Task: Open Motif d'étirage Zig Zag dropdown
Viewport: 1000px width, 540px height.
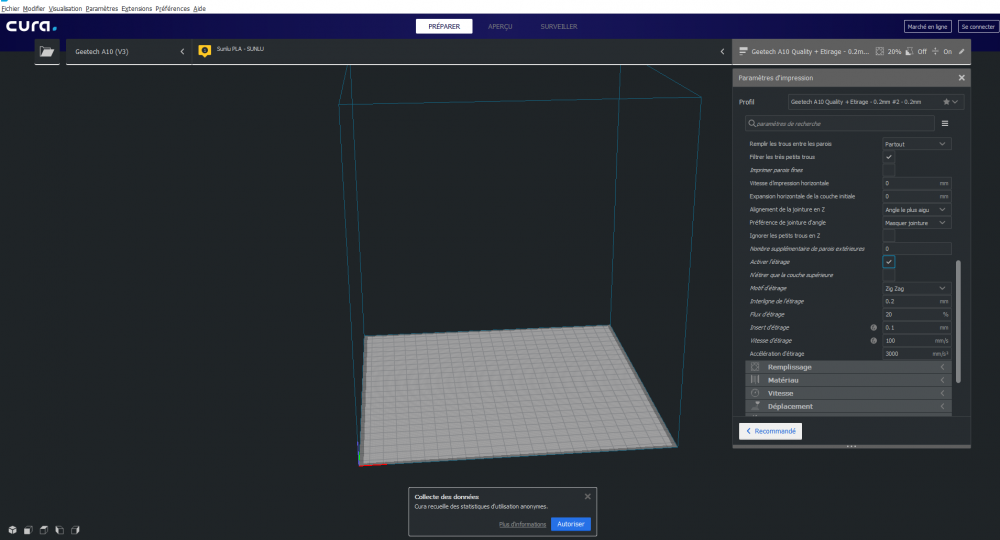Action: (x=917, y=288)
